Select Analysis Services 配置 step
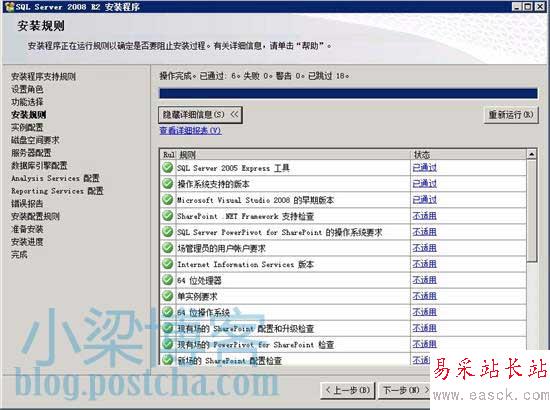 click(55, 178)
